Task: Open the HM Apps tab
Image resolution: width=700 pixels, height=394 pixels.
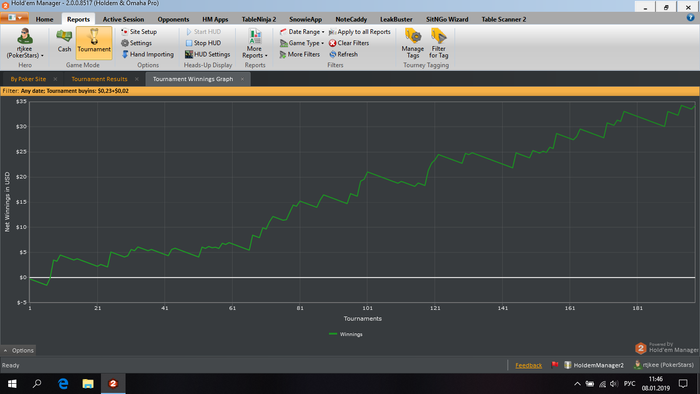Action: (215, 19)
